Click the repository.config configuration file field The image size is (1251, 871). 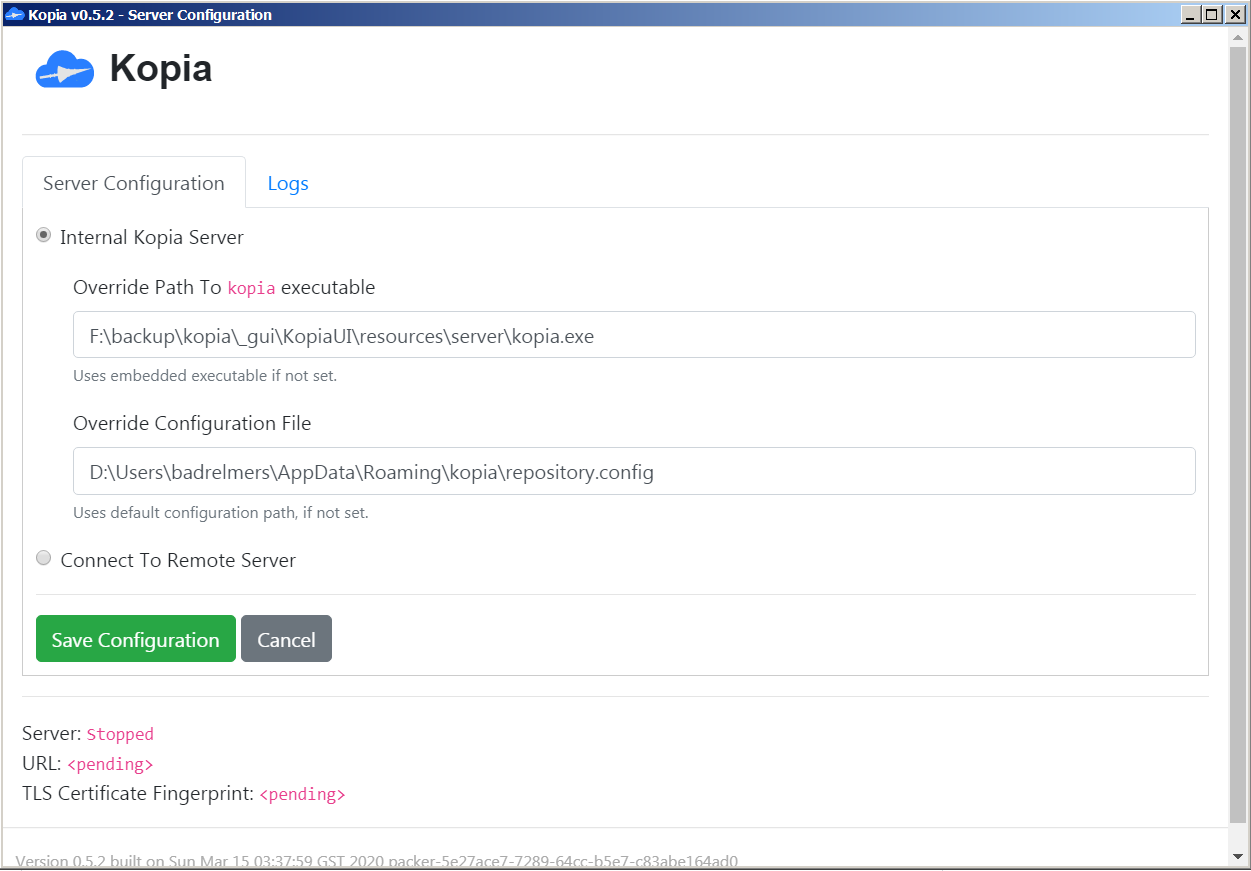tap(633, 470)
